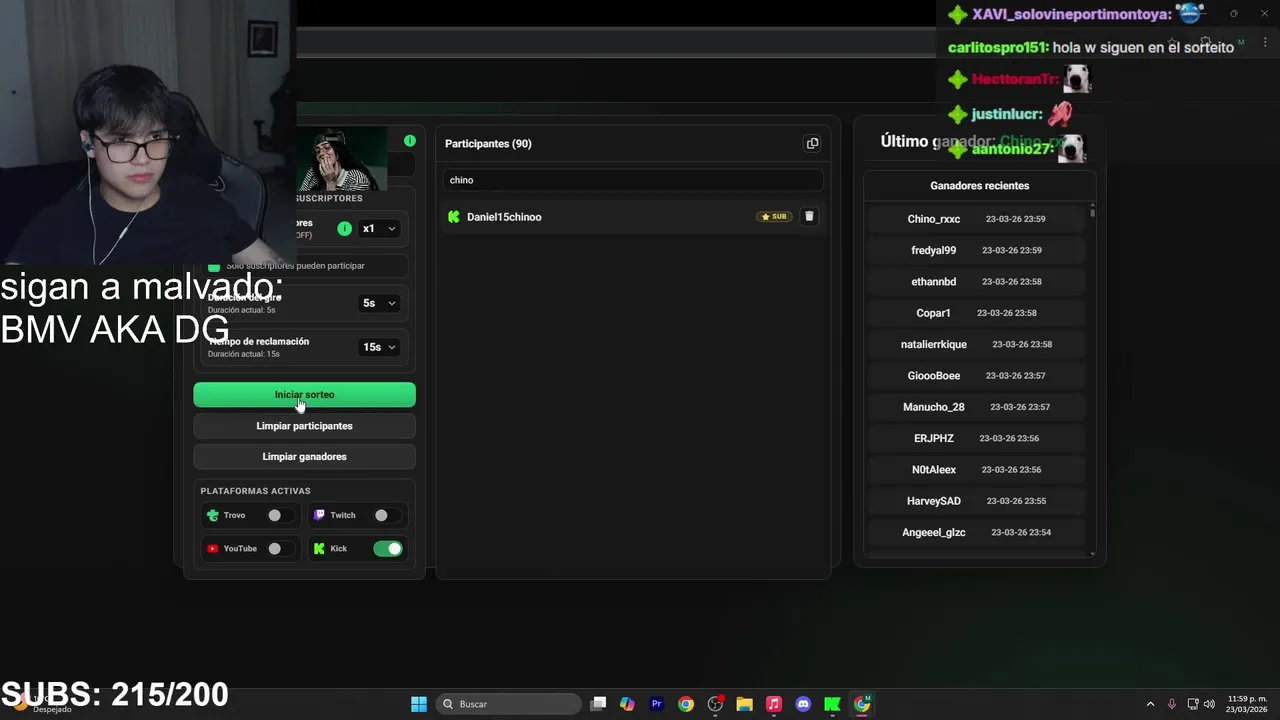Image resolution: width=1280 pixels, height=720 pixels.
Task: Open Google Chrome from the taskbar
Action: click(685, 704)
